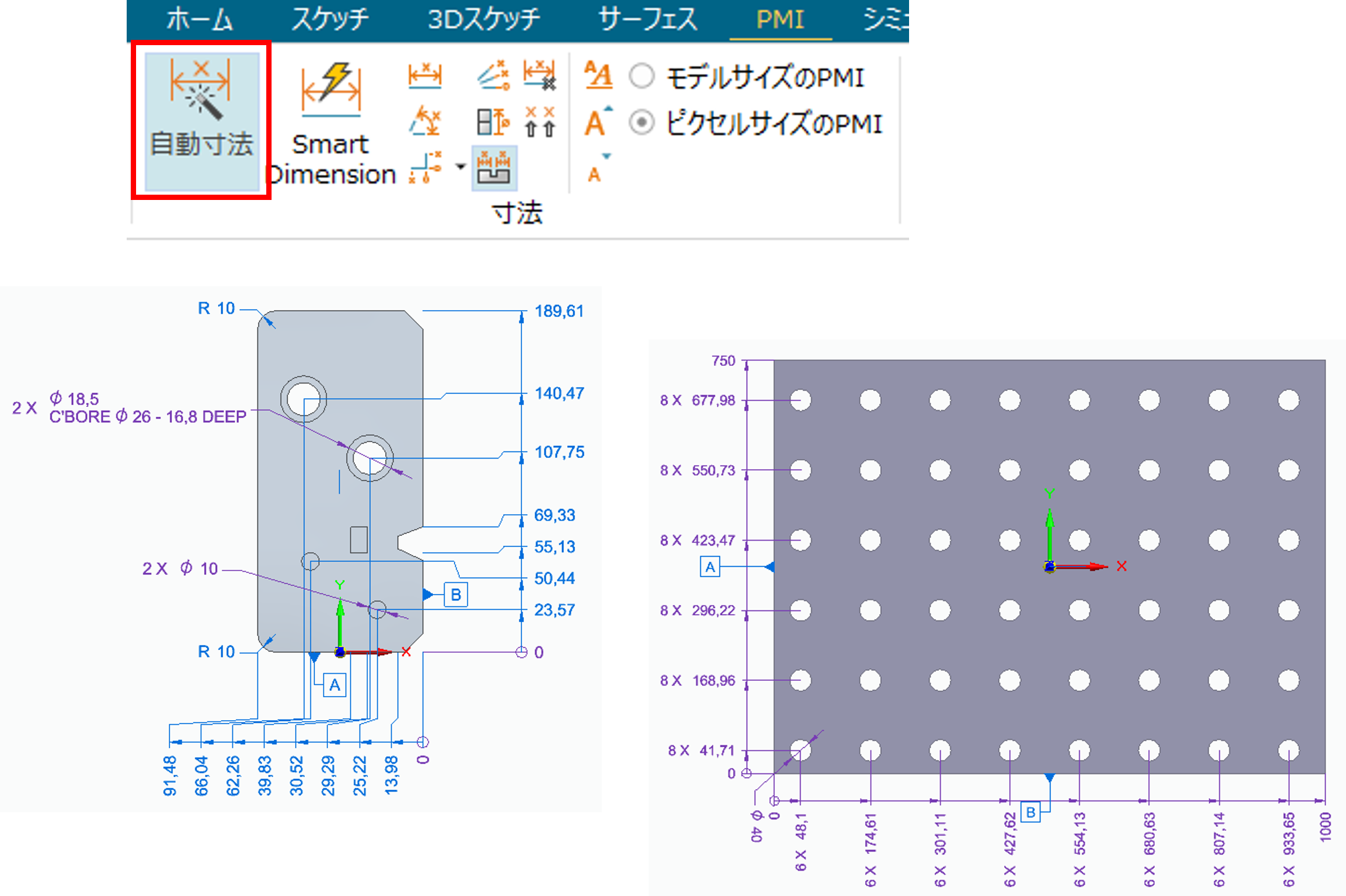Open the ホーム tab
Screen dimensions: 1346x896
pyautogui.click(x=200, y=19)
